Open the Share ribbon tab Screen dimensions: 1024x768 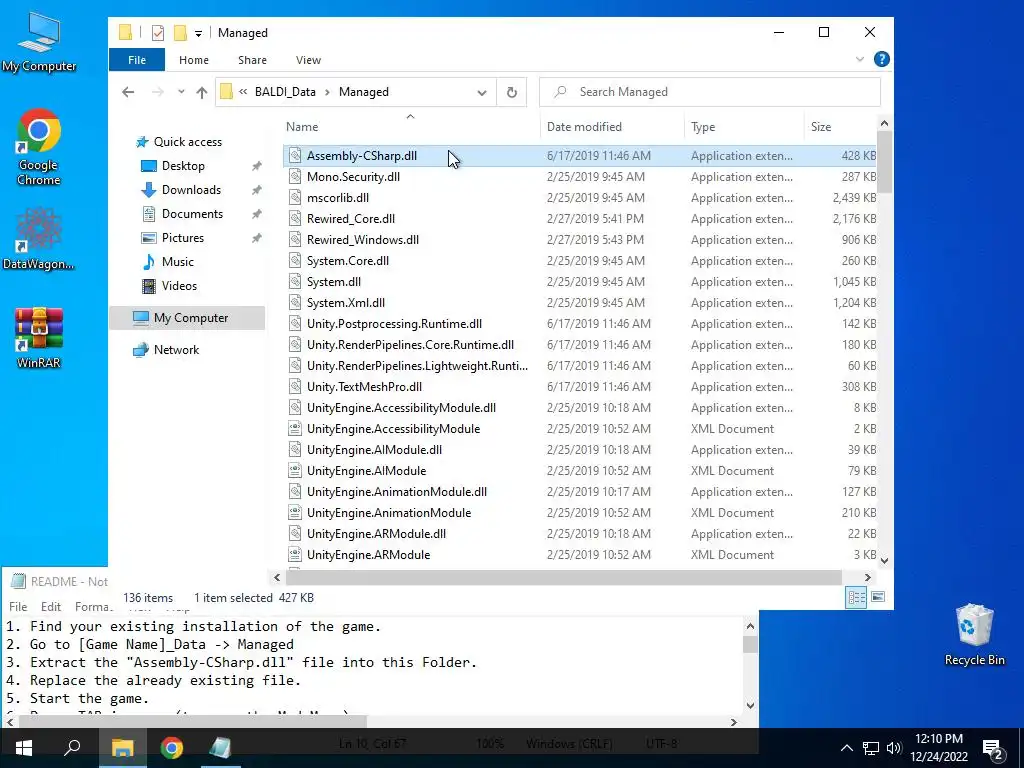pyautogui.click(x=252, y=59)
